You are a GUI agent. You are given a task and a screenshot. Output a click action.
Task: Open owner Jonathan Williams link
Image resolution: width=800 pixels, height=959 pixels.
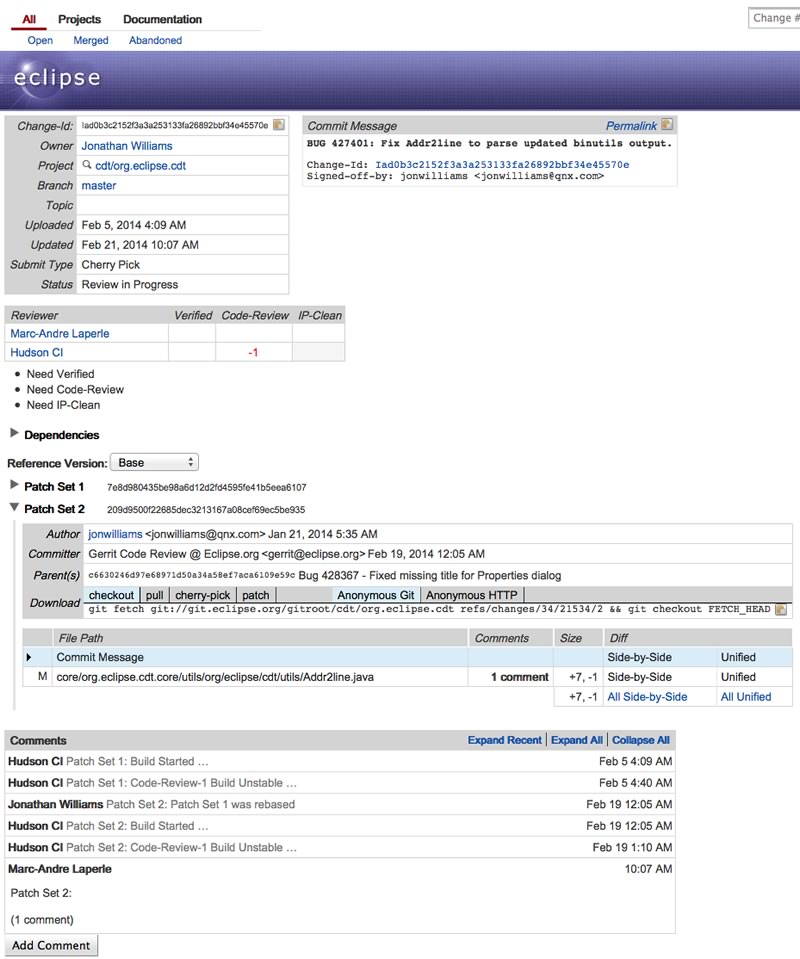[126, 146]
